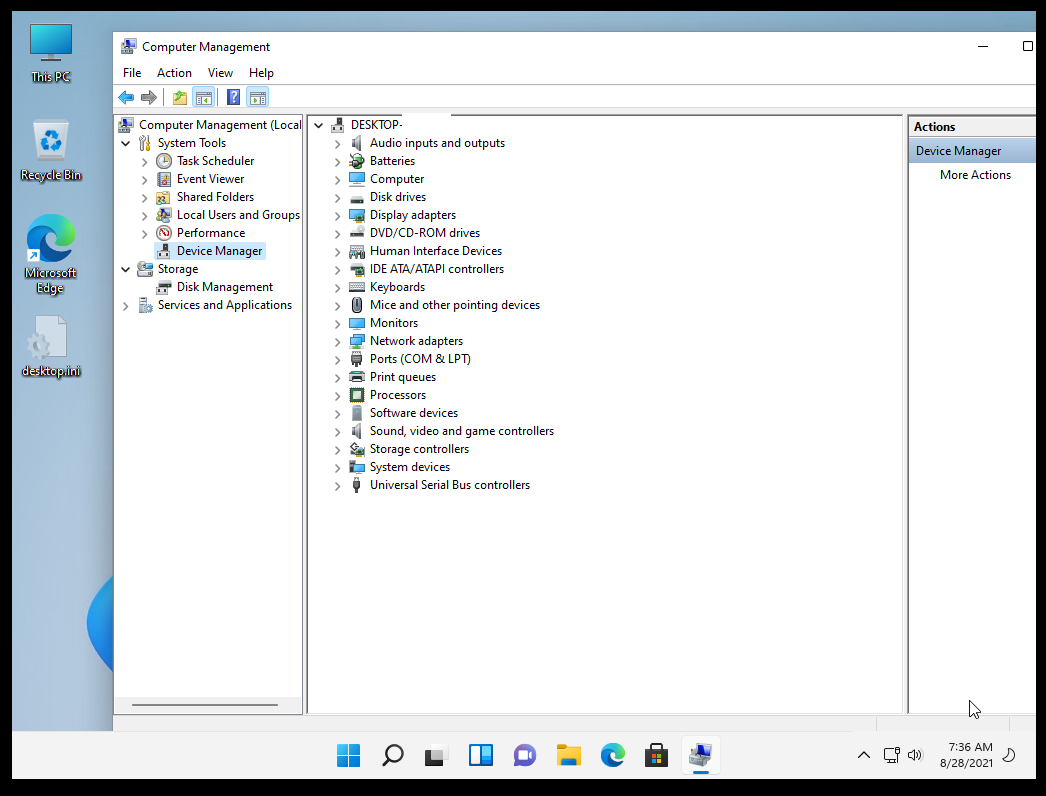This screenshot has width=1046, height=796.
Task: Click the Forward arrow toolbar icon
Action: [149, 97]
